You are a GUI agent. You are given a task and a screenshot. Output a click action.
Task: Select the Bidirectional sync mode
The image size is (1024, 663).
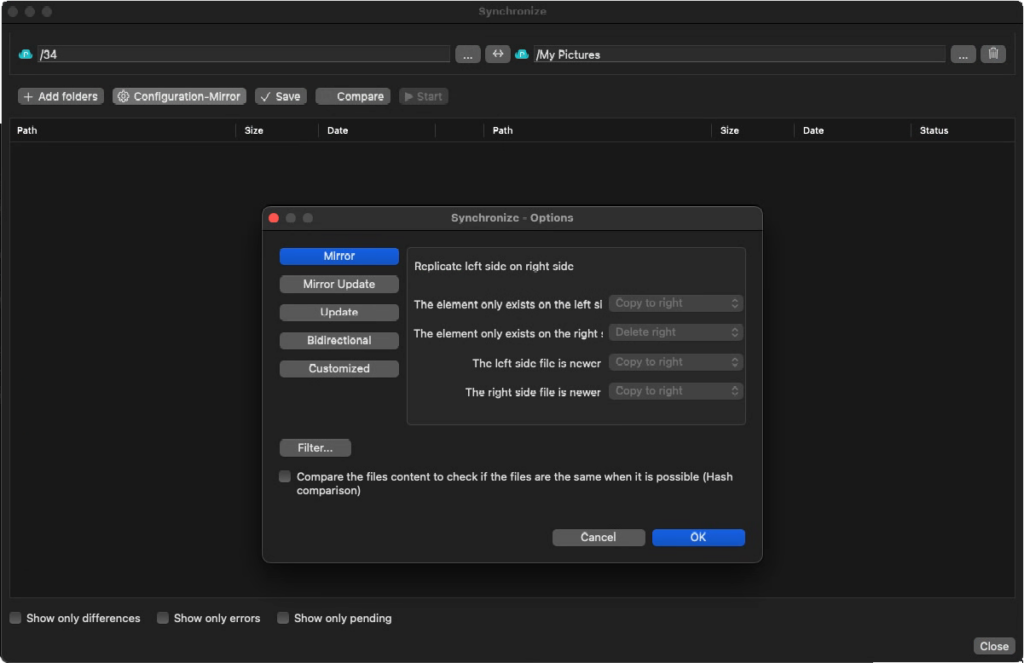(339, 340)
